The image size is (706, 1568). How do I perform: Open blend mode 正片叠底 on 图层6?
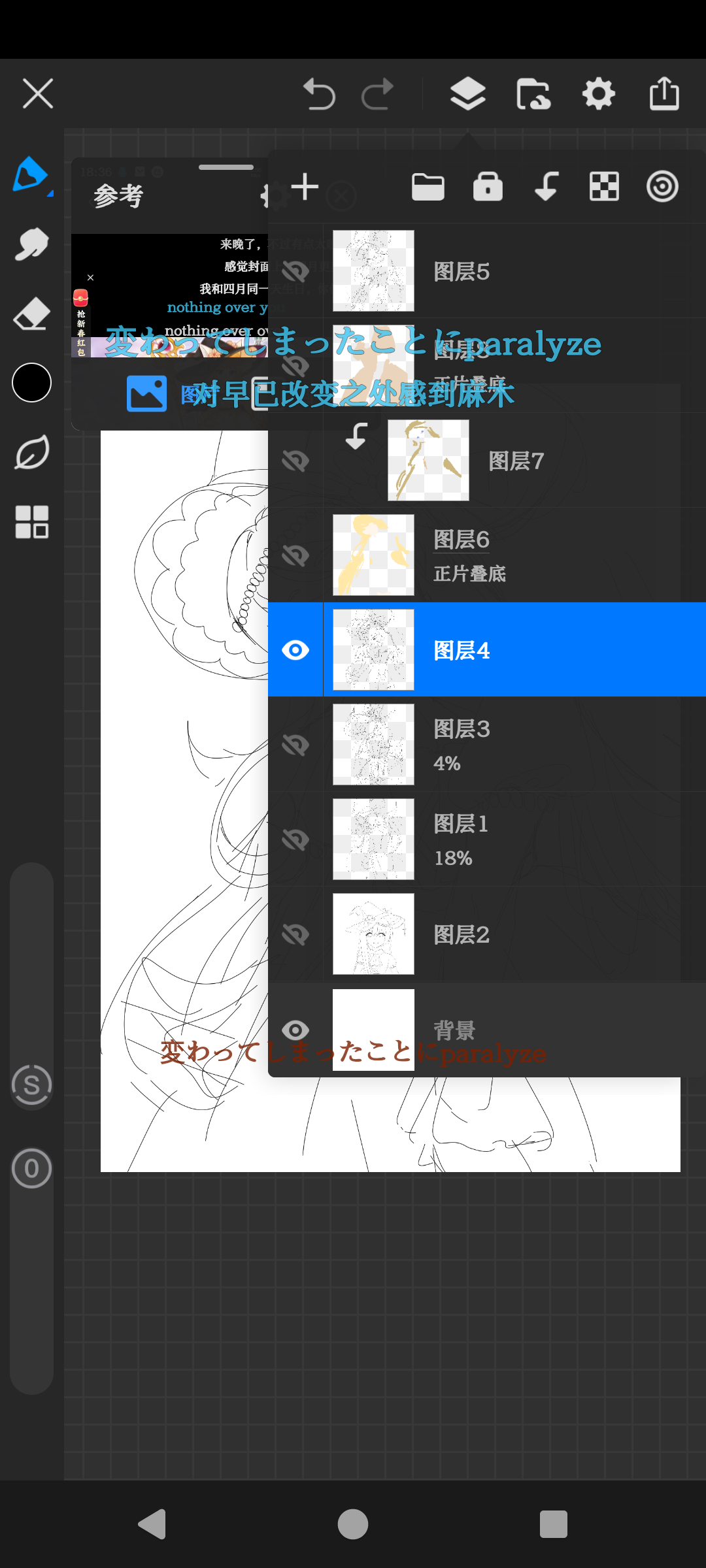coord(469,574)
